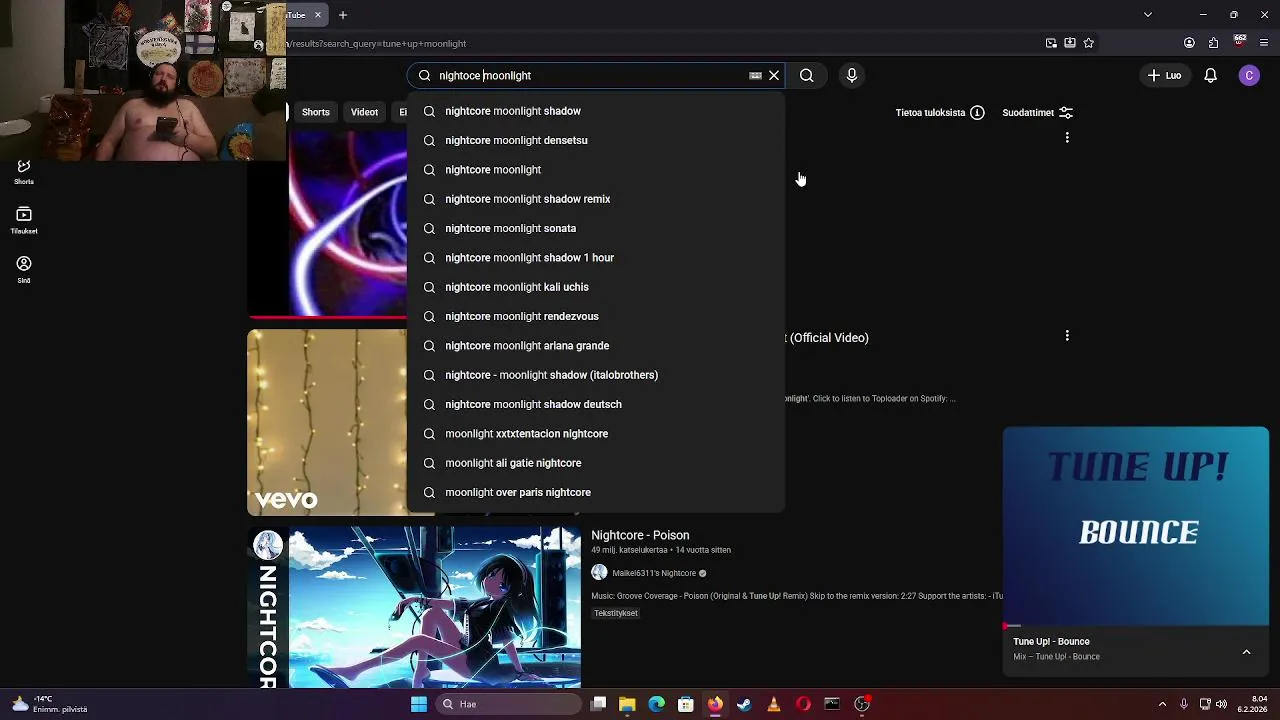Open the Windows Start menu
The image size is (1280, 720).
419,704
